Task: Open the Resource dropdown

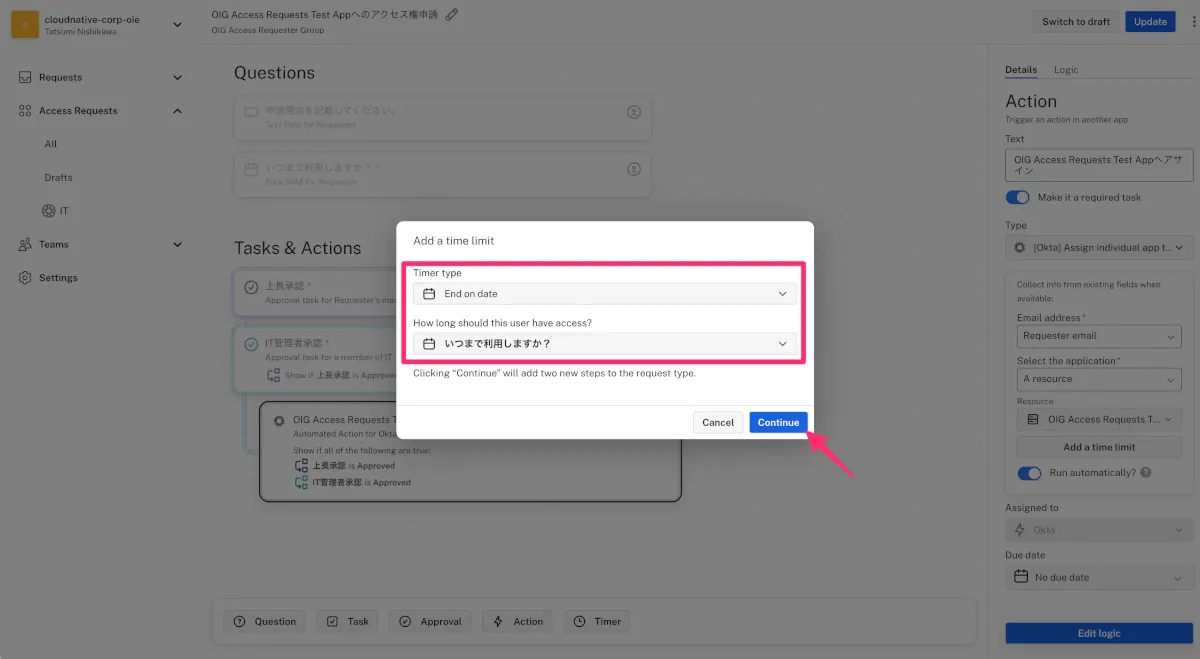Action: pos(1099,420)
